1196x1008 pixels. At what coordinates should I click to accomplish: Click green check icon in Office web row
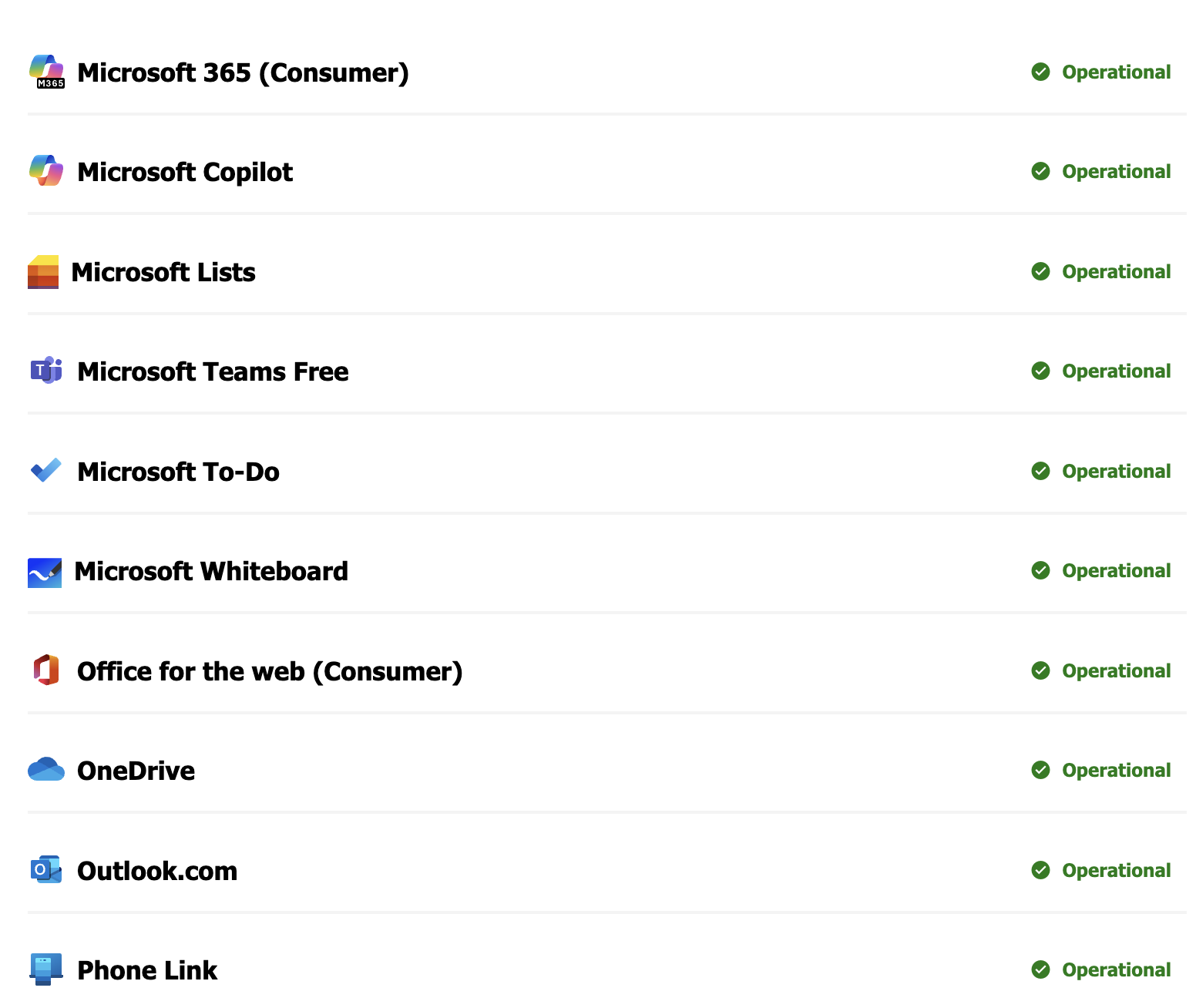pyautogui.click(x=1040, y=670)
